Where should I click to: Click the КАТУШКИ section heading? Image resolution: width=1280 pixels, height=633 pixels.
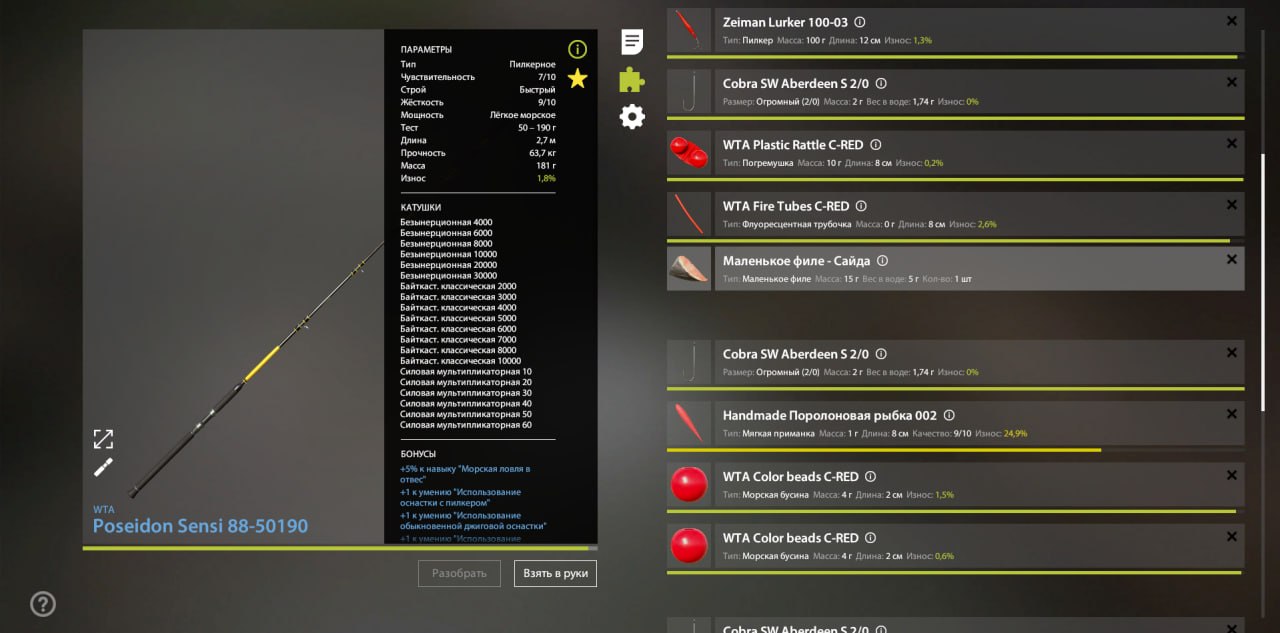coord(421,208)
